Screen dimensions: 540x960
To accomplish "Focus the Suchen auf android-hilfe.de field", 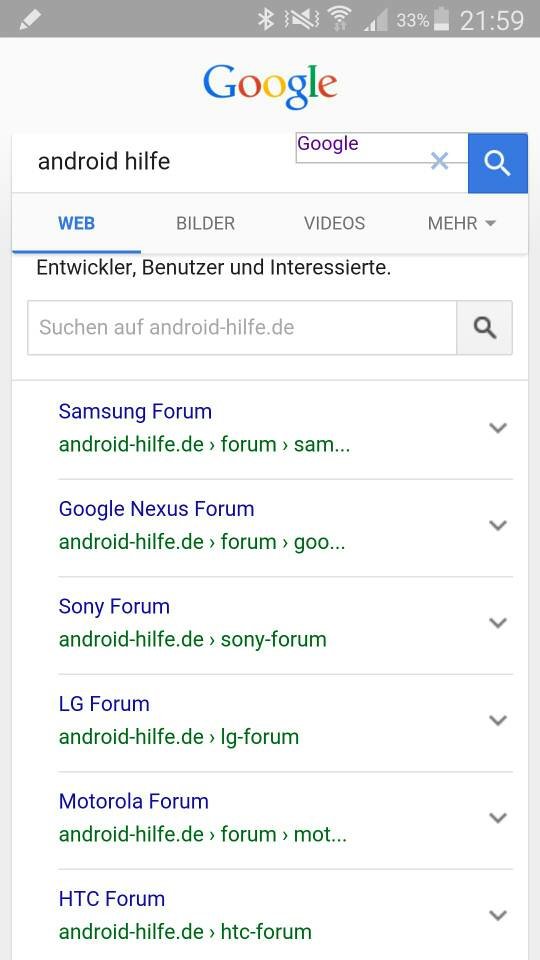I will tap(242, 328).
